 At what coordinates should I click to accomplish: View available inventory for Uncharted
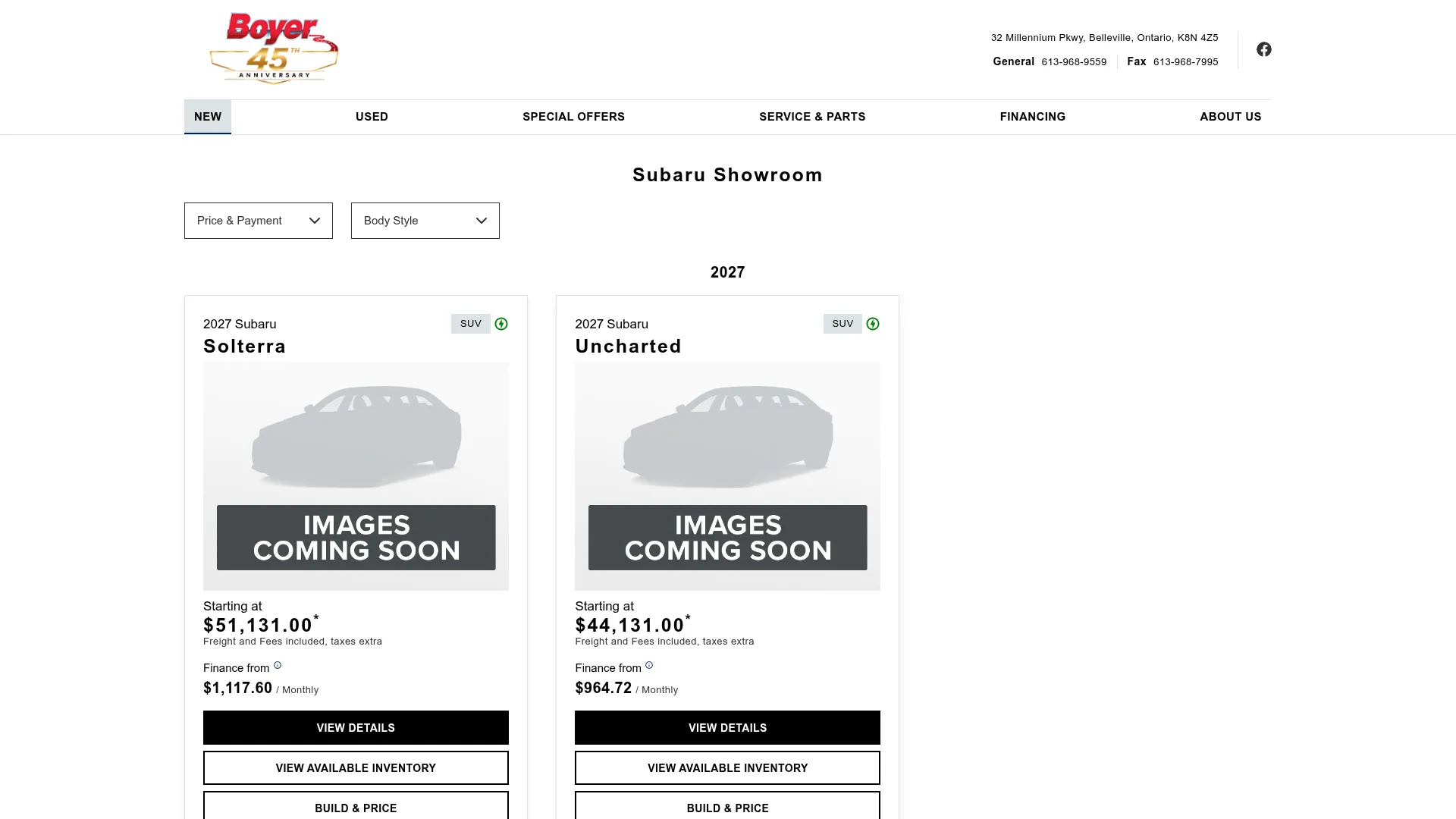(x=727, y=767)
